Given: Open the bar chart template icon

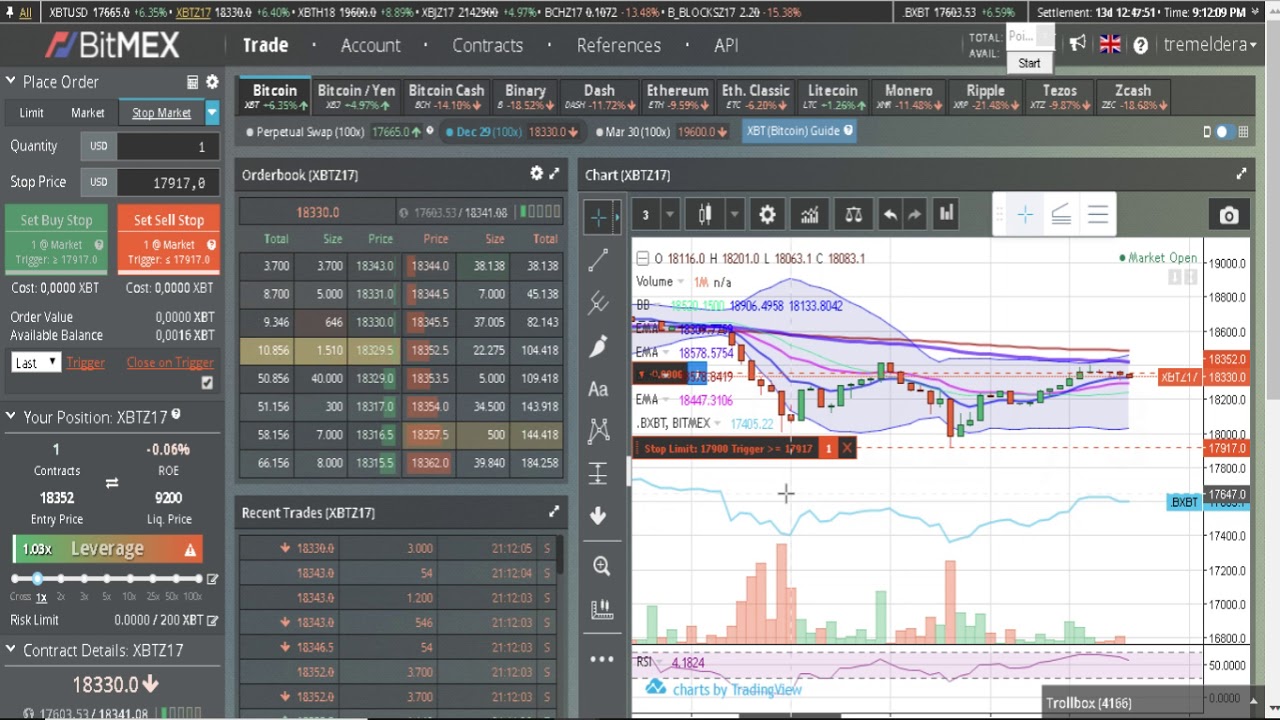Looking at the screenshot, I should [946, 214].
